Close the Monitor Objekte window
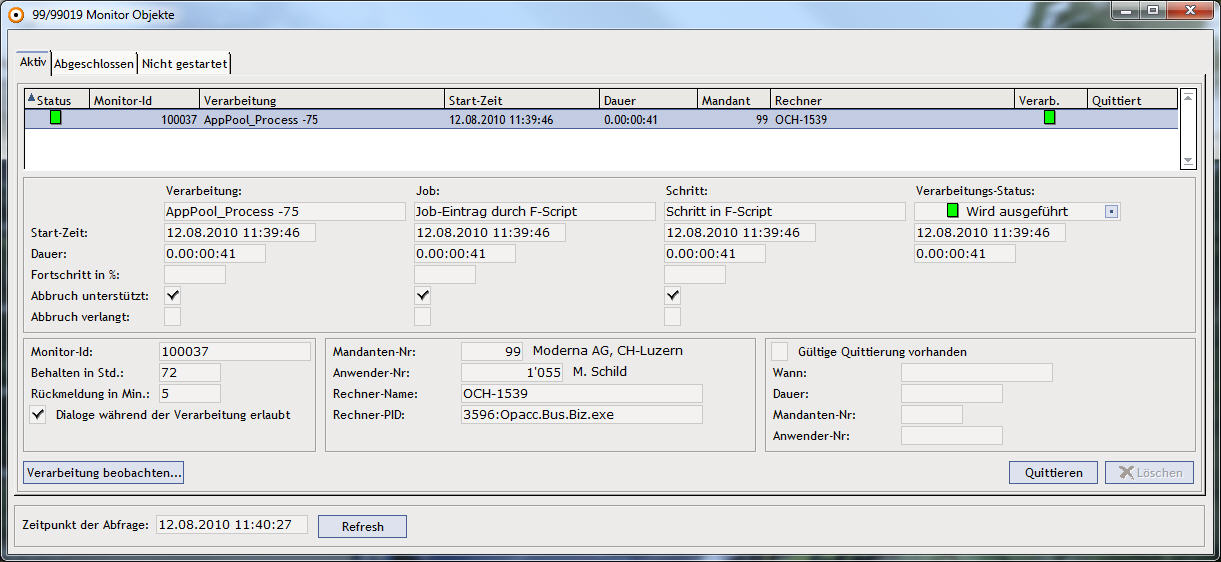 (1189, 10)
